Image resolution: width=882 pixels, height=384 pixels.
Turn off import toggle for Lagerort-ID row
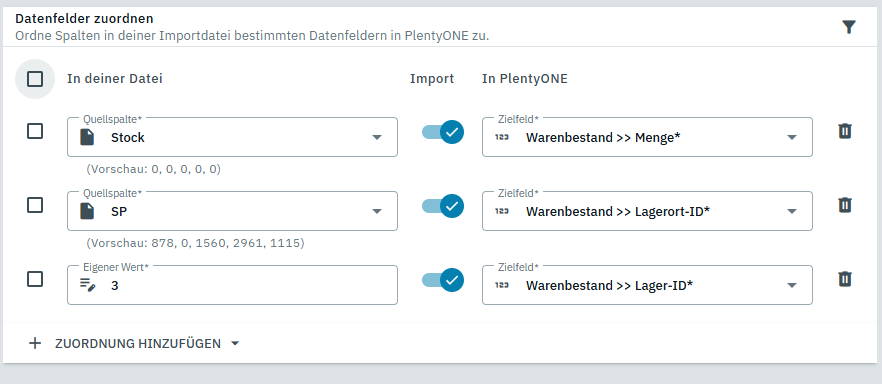(443, 206)
